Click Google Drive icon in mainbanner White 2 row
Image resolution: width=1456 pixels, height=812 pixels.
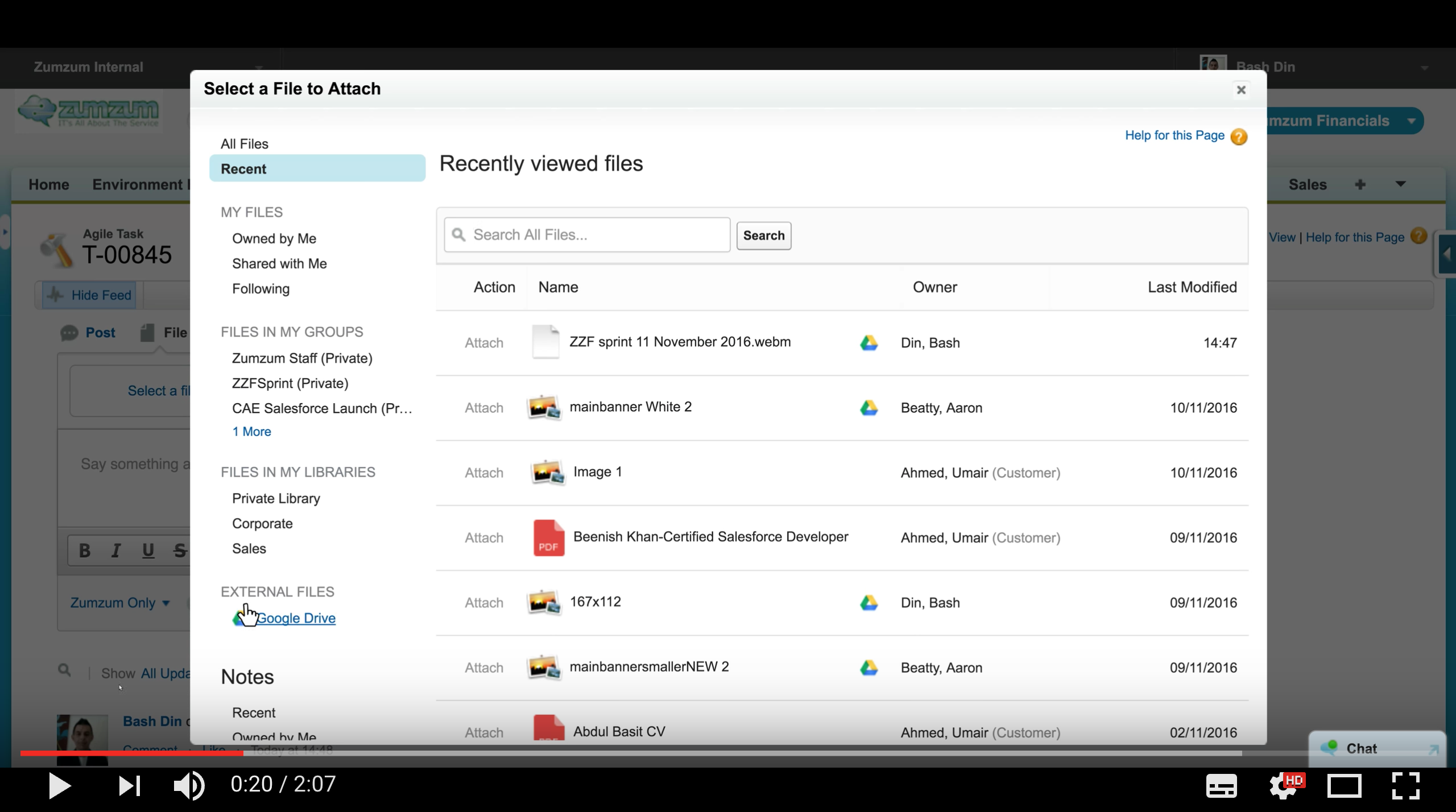tap(868, 408)
